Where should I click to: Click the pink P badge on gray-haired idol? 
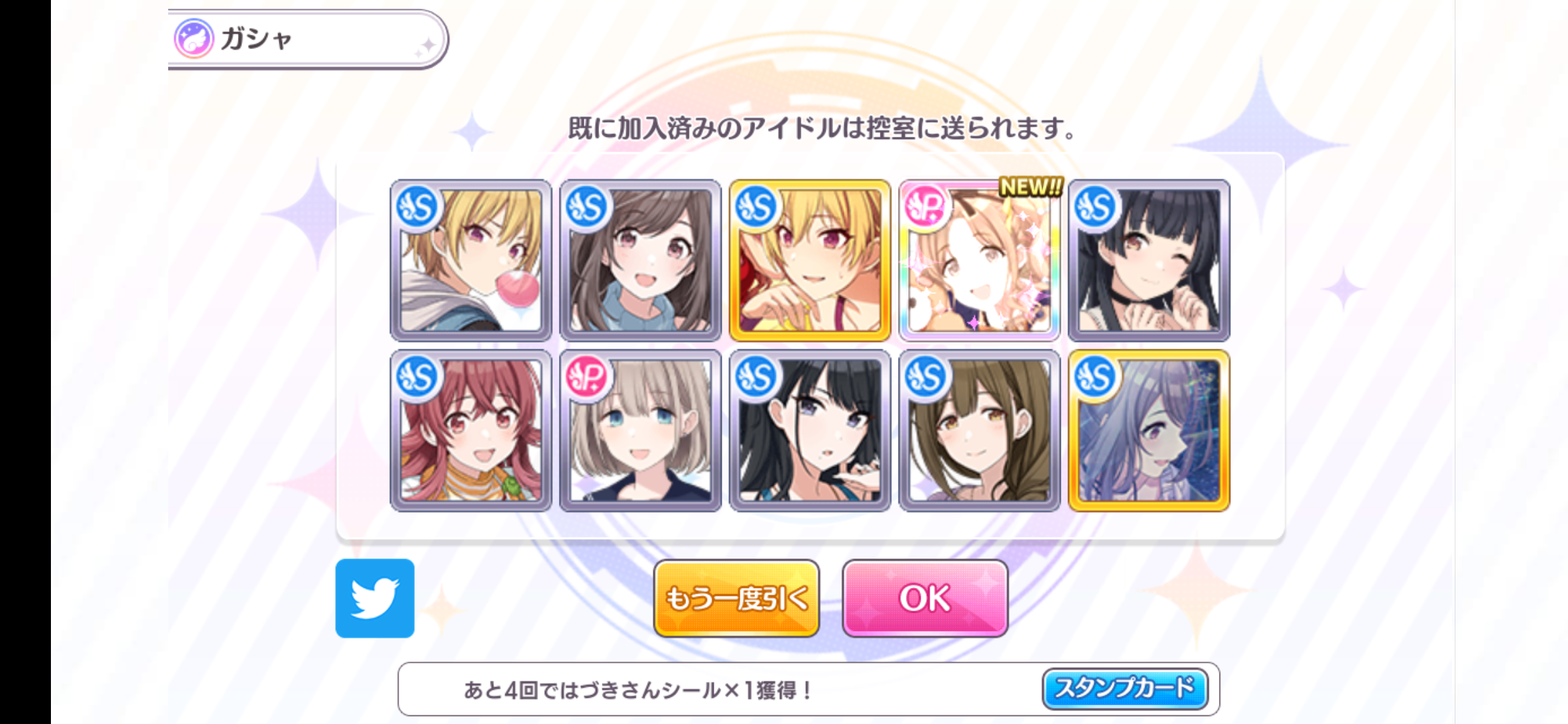coord(587,377)
